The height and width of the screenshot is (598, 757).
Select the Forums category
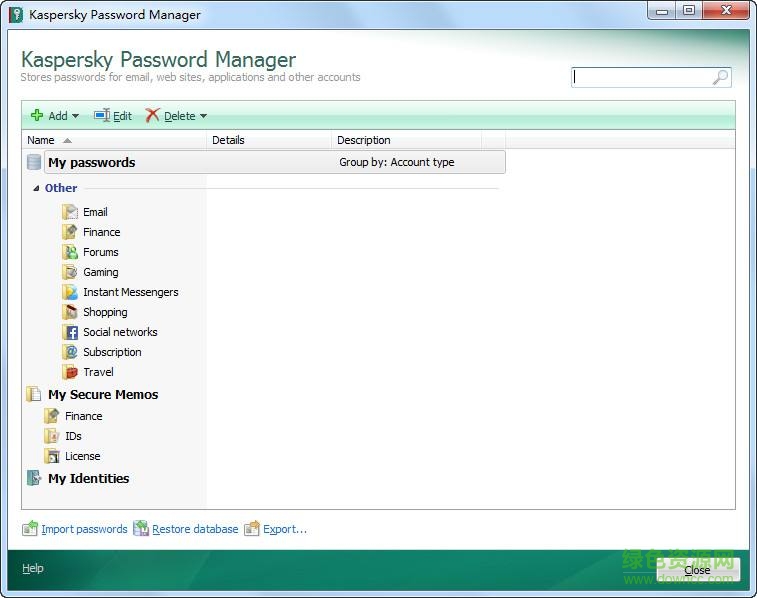[x=100, y=252]
